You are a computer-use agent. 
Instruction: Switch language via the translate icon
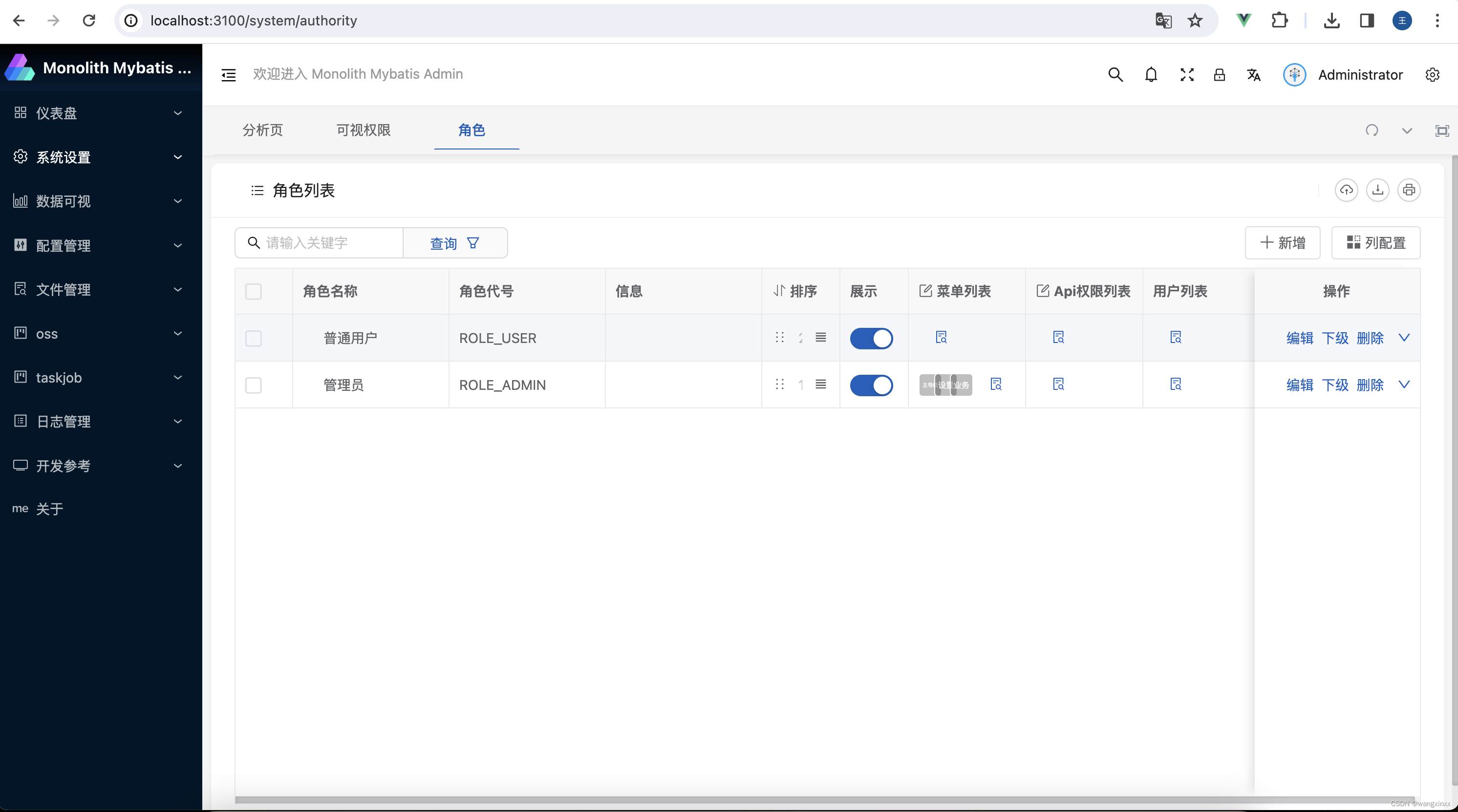(1254, 74)
